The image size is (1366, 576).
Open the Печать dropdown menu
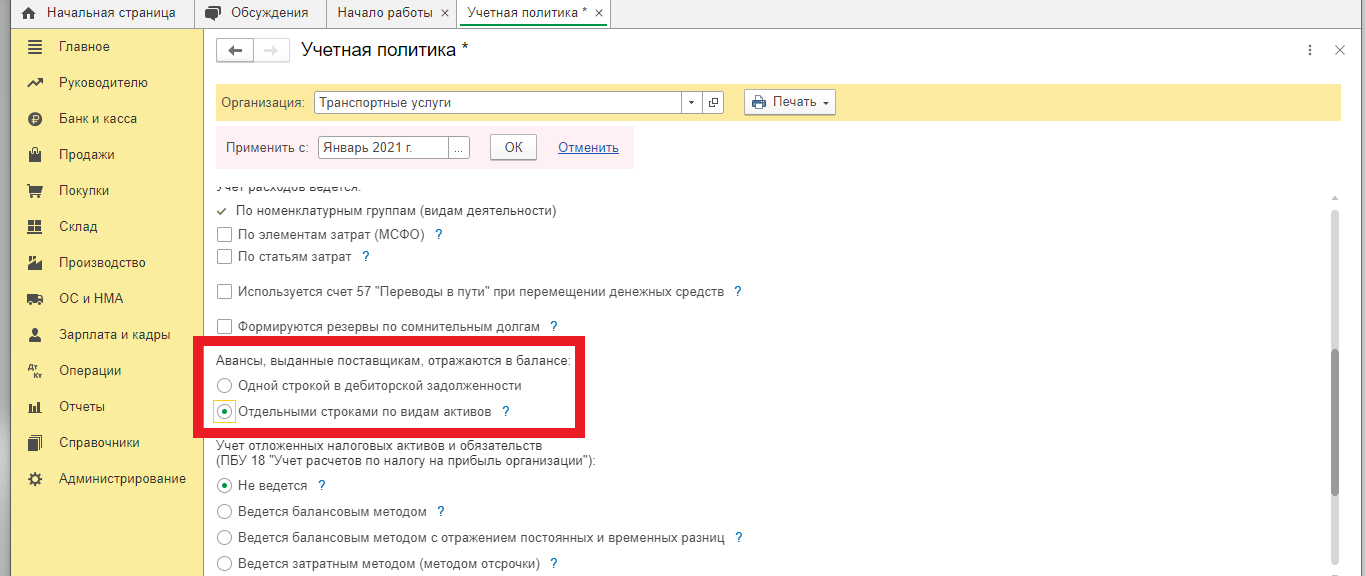(x=790, y=102)
